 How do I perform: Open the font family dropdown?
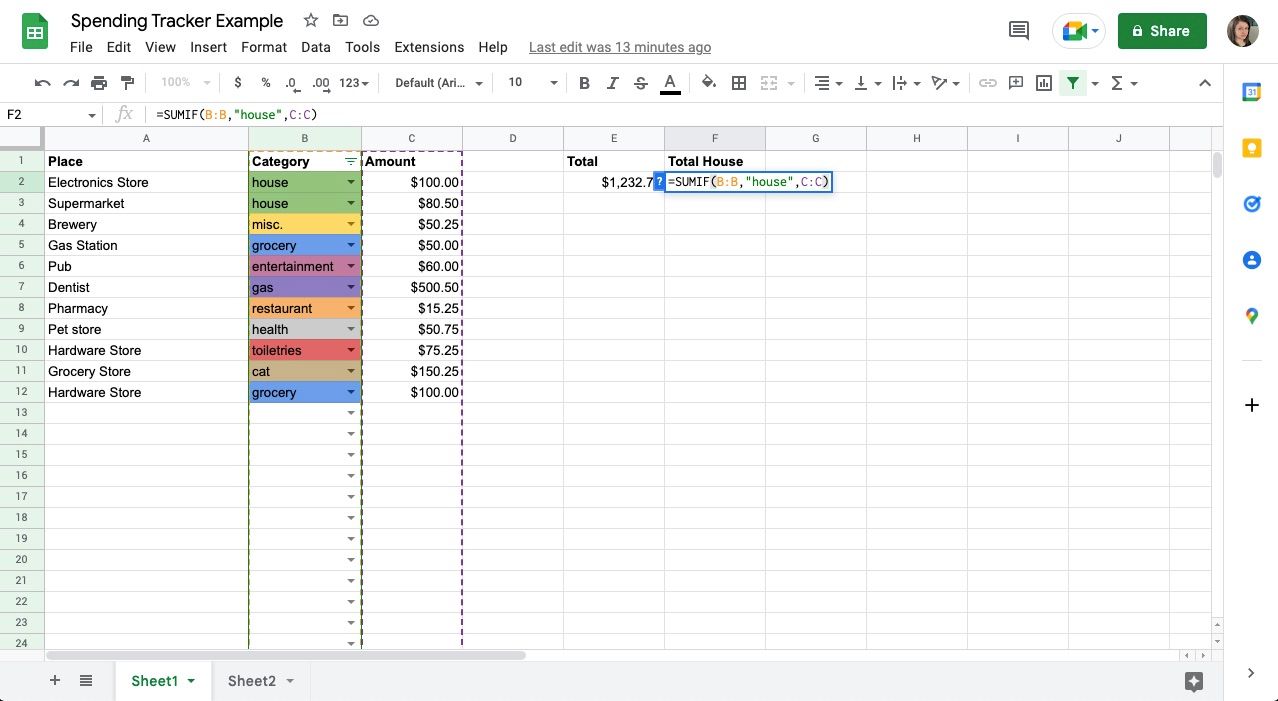pyautogui.click(x=438, y=83)
